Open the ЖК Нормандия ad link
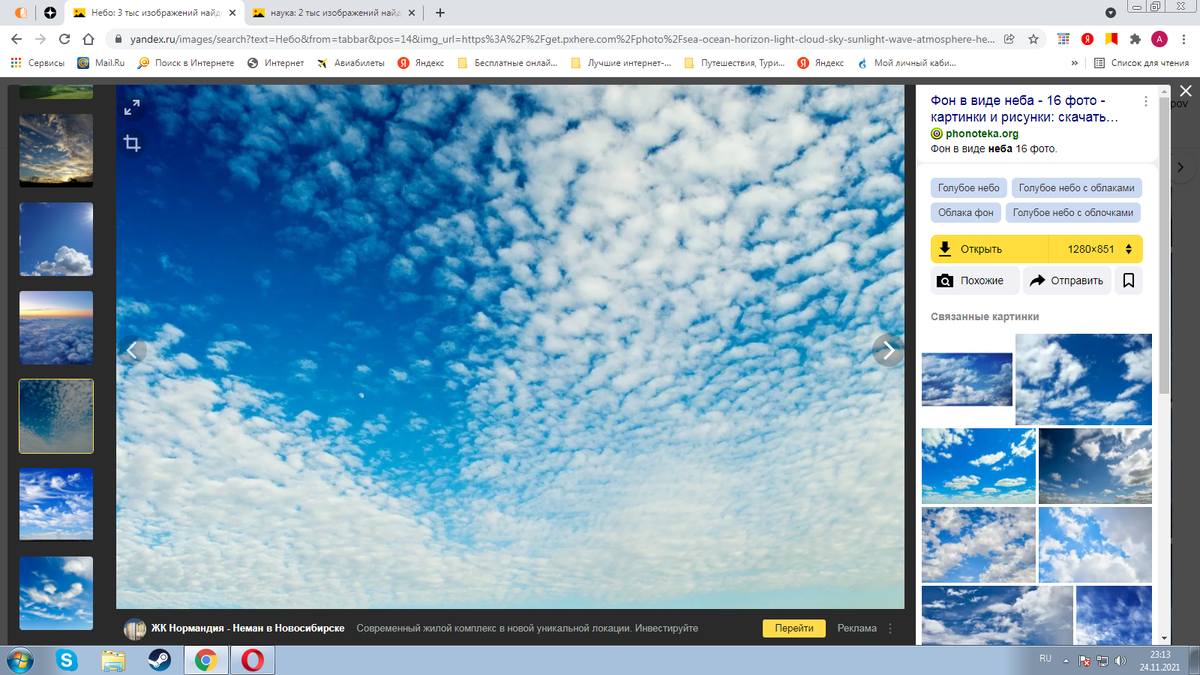The height and width of the screenshot is (675, 1200). pyautogui.click(x=248, y=628)
